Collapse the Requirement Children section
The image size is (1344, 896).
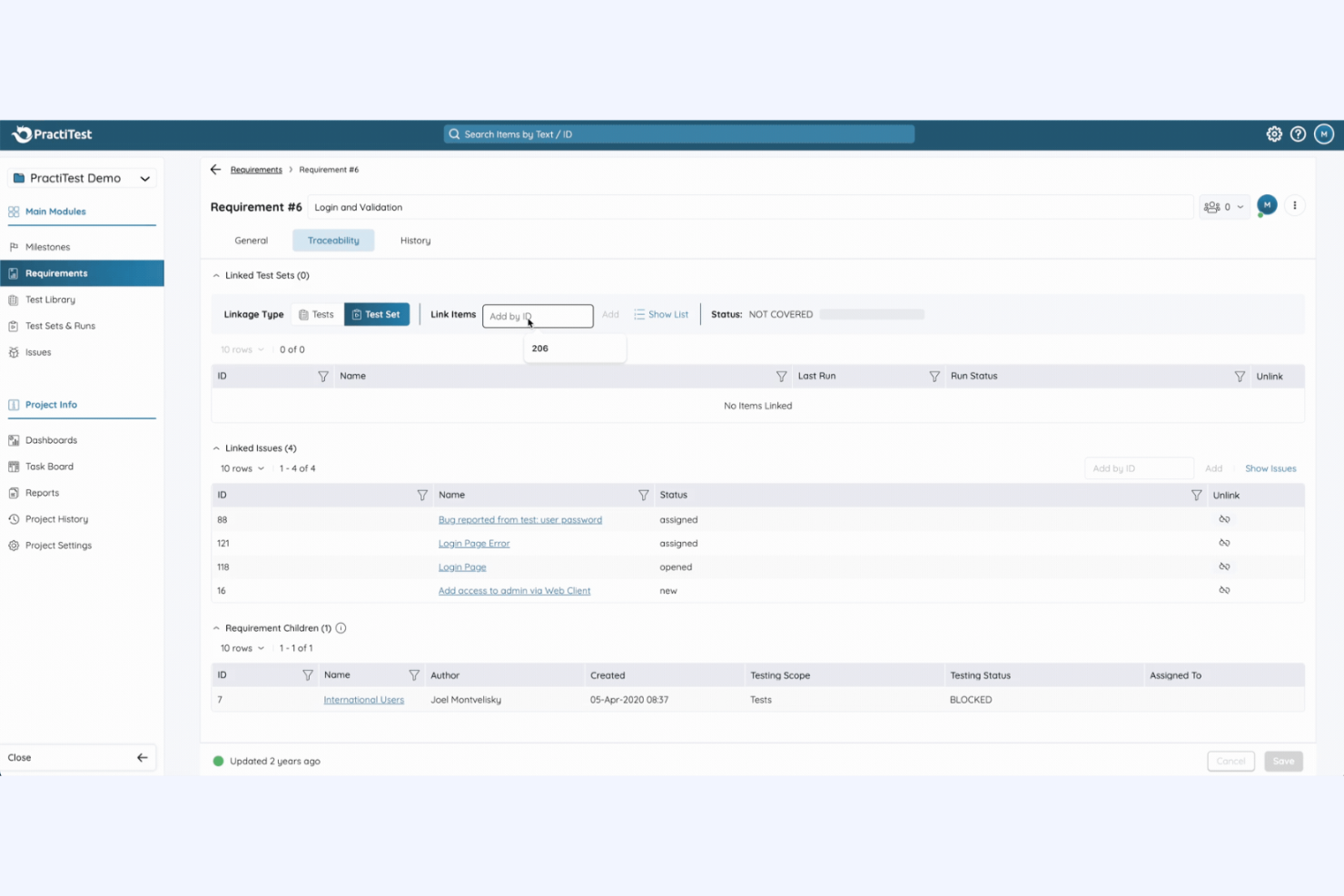tap(216, 627)
